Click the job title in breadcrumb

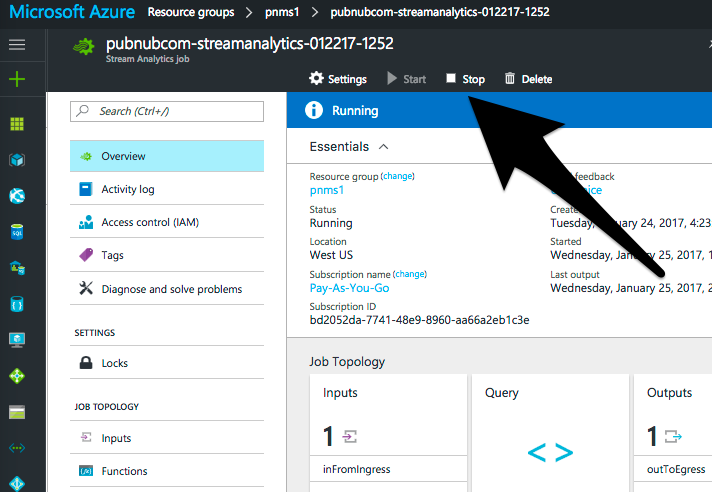pyautogui.click(x=440, y=12)
